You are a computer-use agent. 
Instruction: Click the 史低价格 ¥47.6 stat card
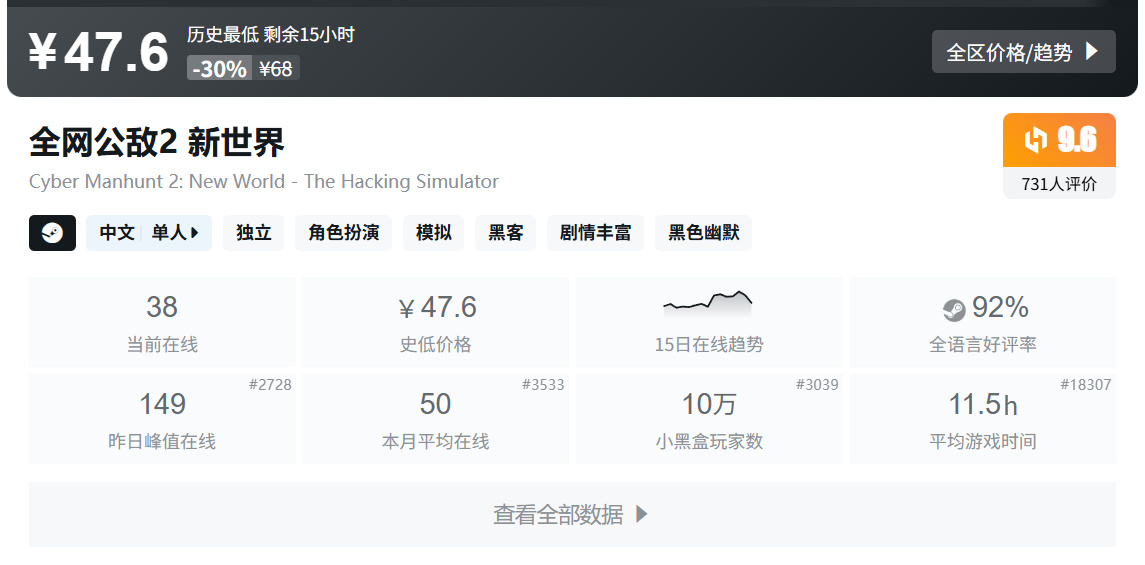pyautogui.click(x=435, y=322)
